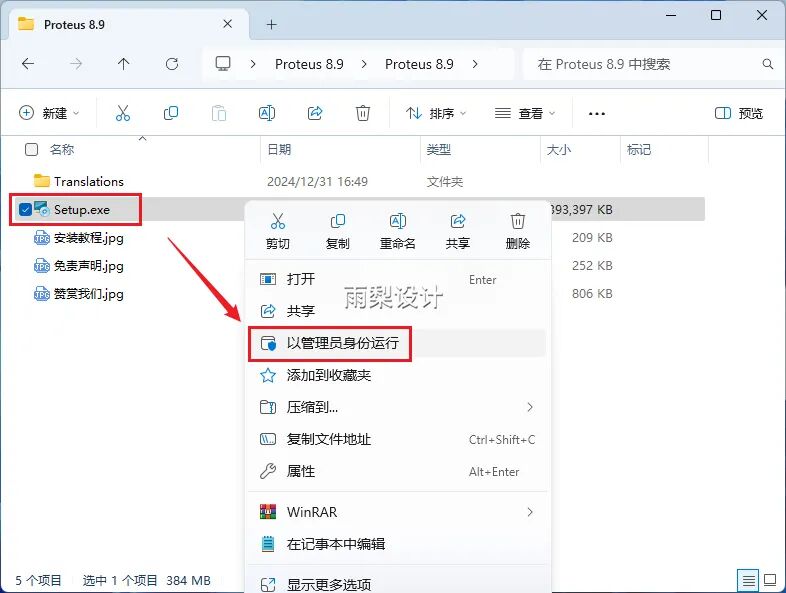Click the 新建 new item button
786x593 pixels.
coord(48,114)
